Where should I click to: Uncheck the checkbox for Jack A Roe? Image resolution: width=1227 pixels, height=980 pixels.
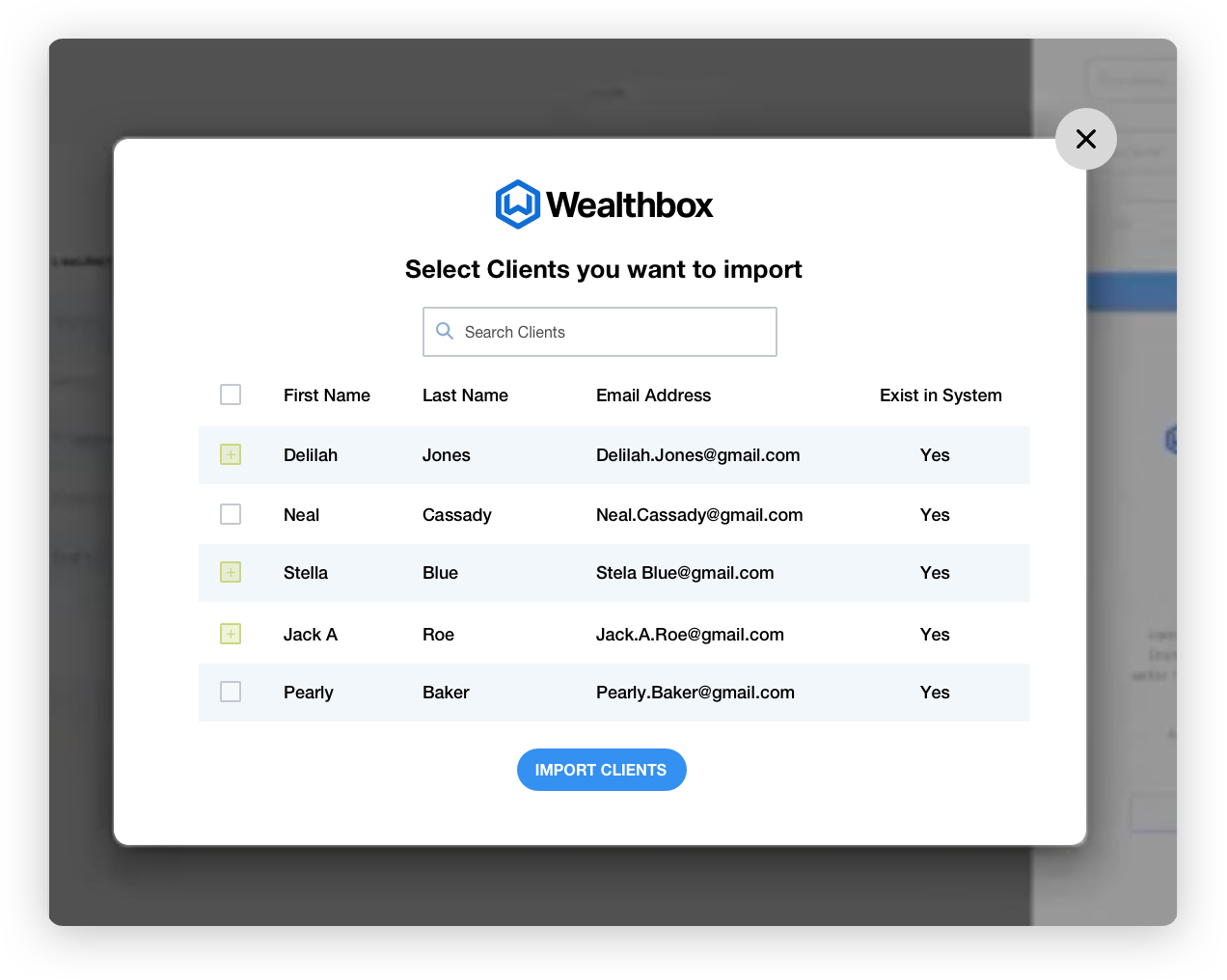(x=231, y=634)
